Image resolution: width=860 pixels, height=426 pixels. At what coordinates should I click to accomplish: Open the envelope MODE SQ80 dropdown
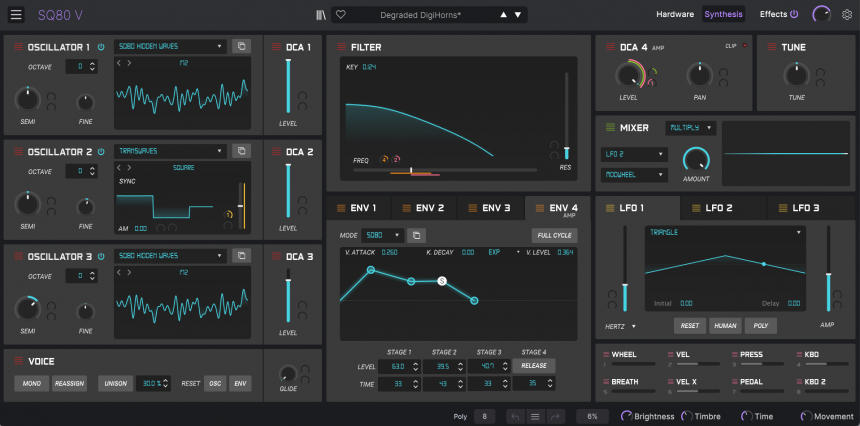(383, 235)
